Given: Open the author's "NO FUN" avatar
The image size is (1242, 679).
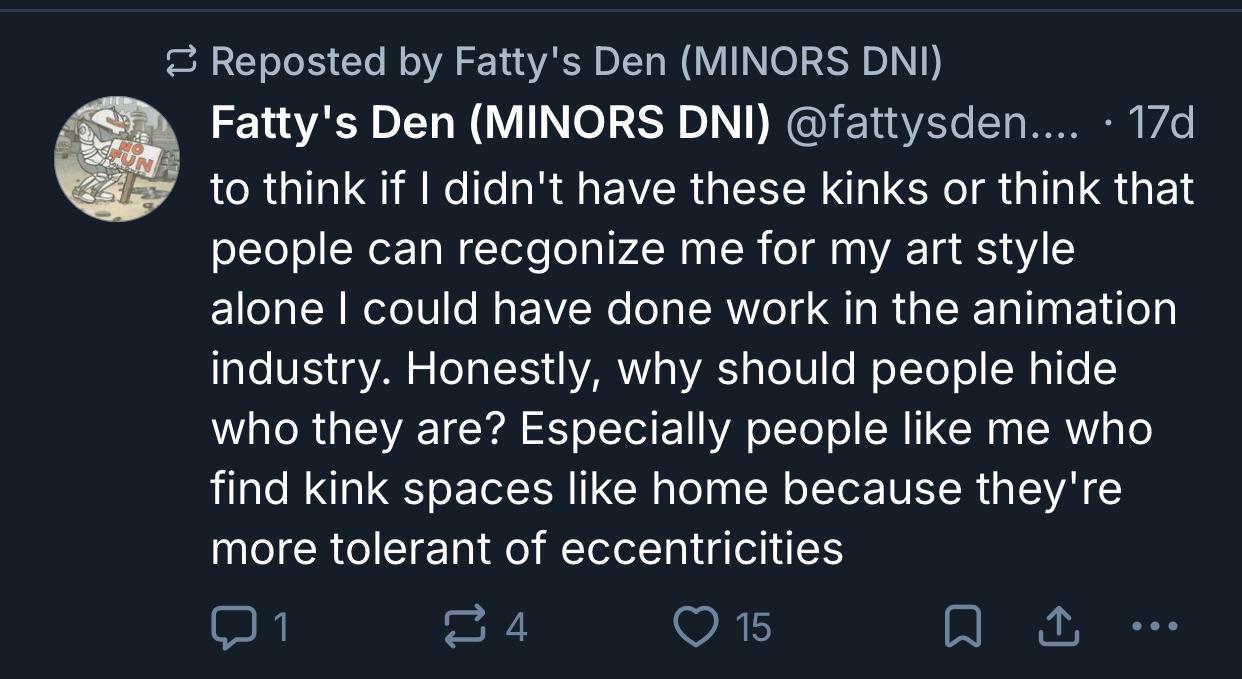Looking at the screenshot, I should 117,160.
